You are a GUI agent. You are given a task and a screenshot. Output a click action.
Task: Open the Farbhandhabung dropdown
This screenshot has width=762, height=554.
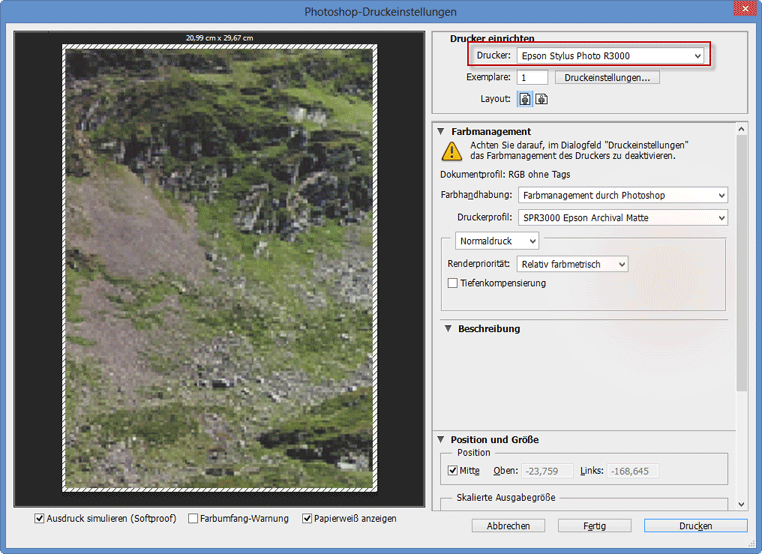(623, 195)
